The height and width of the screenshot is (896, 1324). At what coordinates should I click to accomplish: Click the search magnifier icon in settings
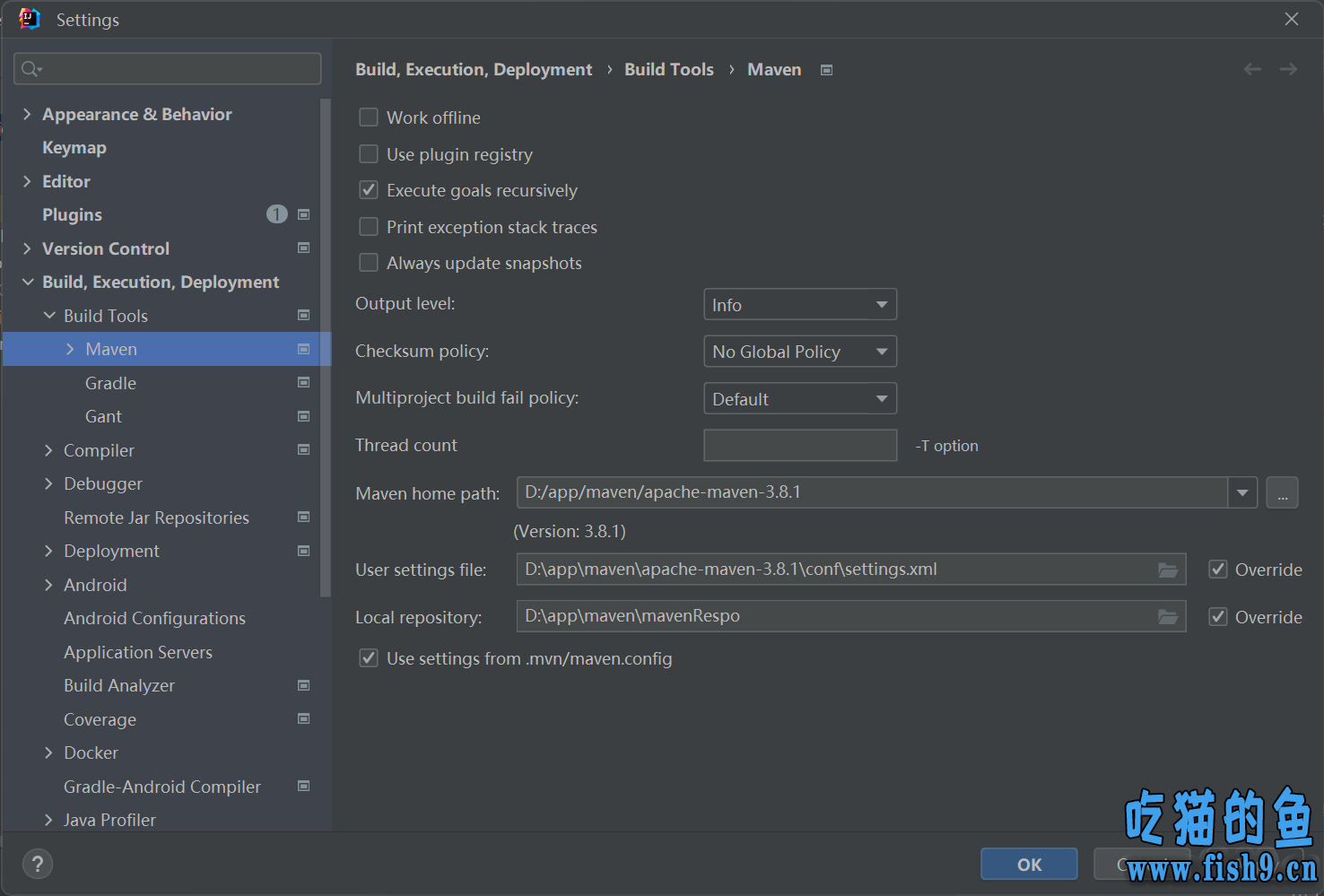(x=31, y=69)
